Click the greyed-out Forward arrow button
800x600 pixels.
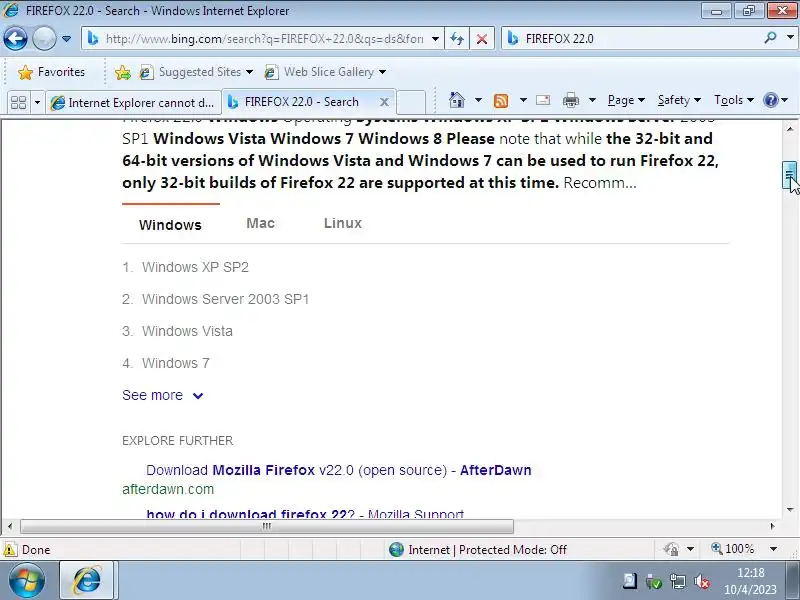(x=44, y=38)
